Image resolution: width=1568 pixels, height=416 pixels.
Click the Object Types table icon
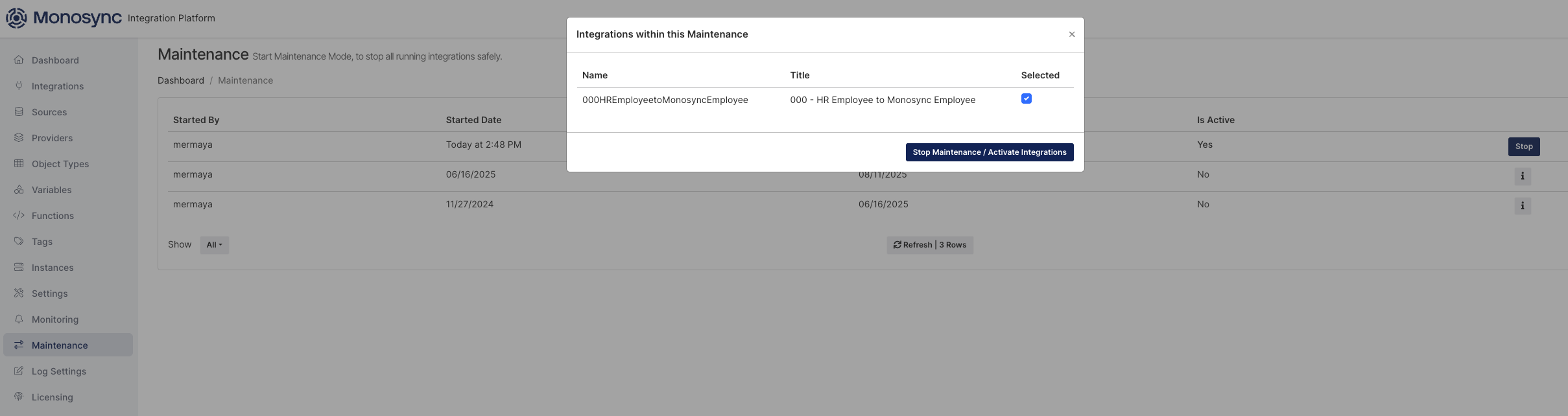click(19, 164)
